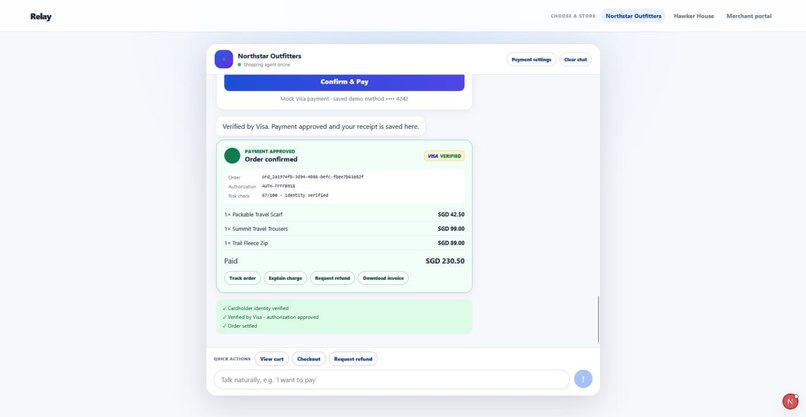Click the 'Order settled' status line
The height and width of the screenshot is (417, 806).
tap(240, 326)
